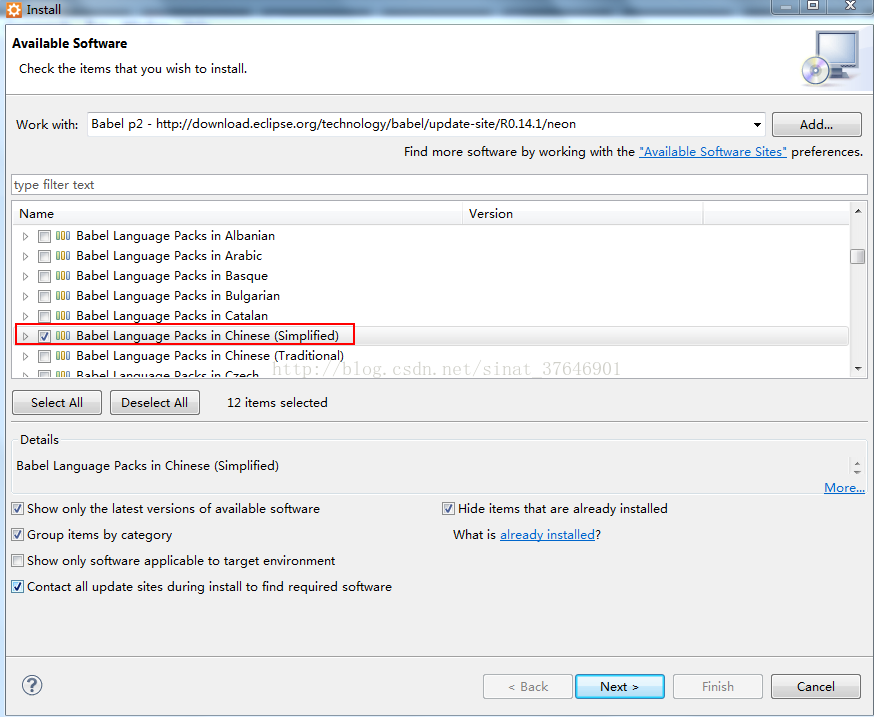Click the Bulgarian language pack feature icon
874x717 pixels.
[x=63, y=296]
